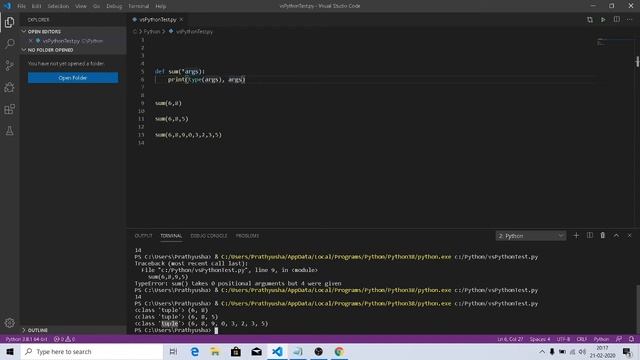Image resolution: width=640 pixels, height=360 pixels.
Task: Show hidden system tray icons
Action: 542,351
